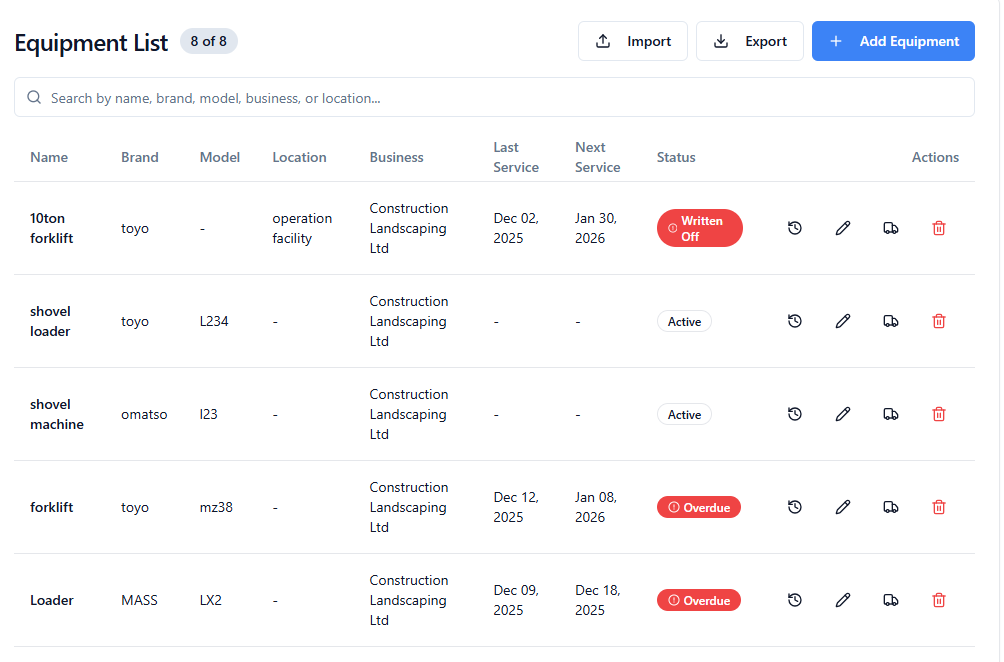Delete the shovel loader entry

pos(938,321)
